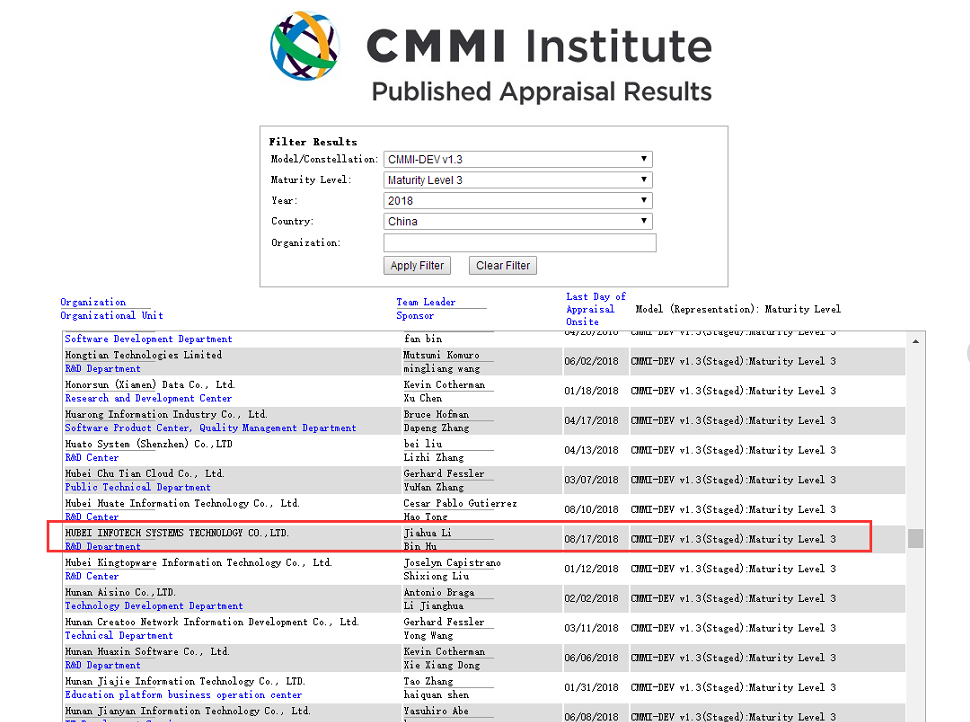Sort by Sponsor column header
Viewport: 970px width, 722px height.
(414, 316)
